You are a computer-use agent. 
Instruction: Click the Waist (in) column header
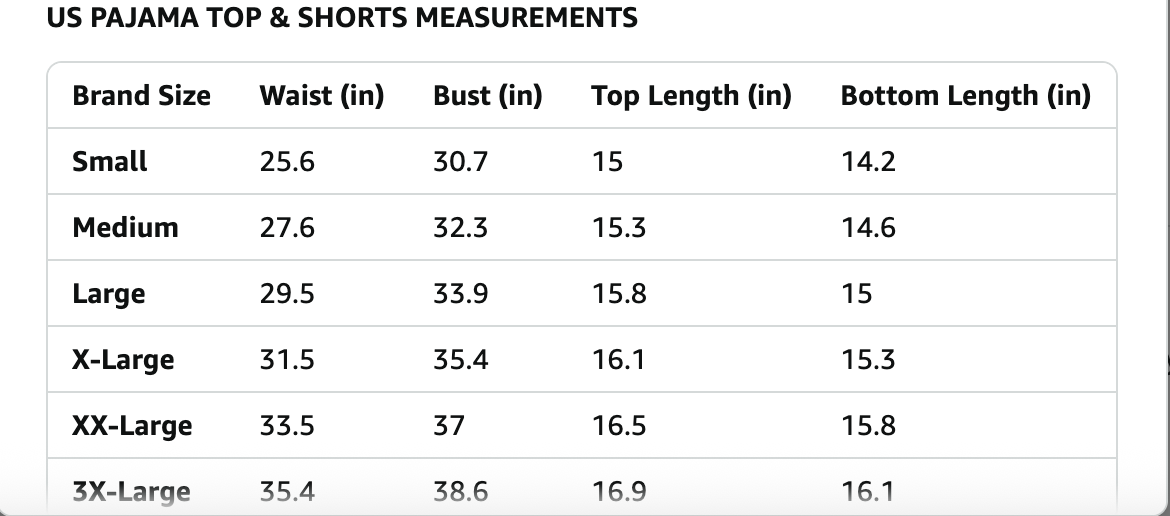(x=322, y=96)
